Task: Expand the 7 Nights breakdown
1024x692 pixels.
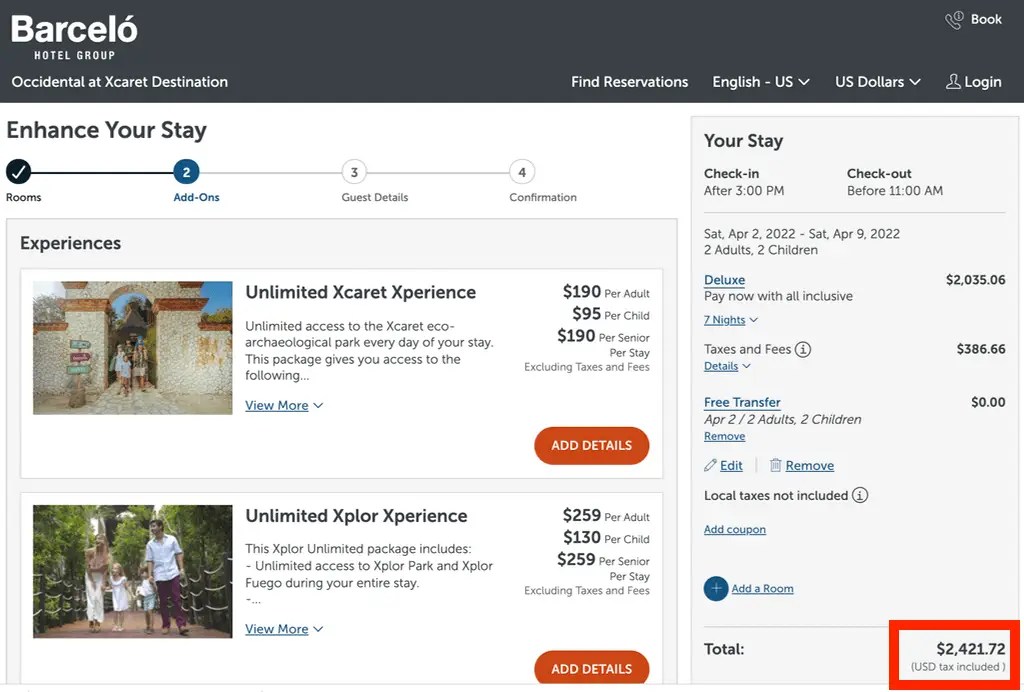Action: [730, 320]
